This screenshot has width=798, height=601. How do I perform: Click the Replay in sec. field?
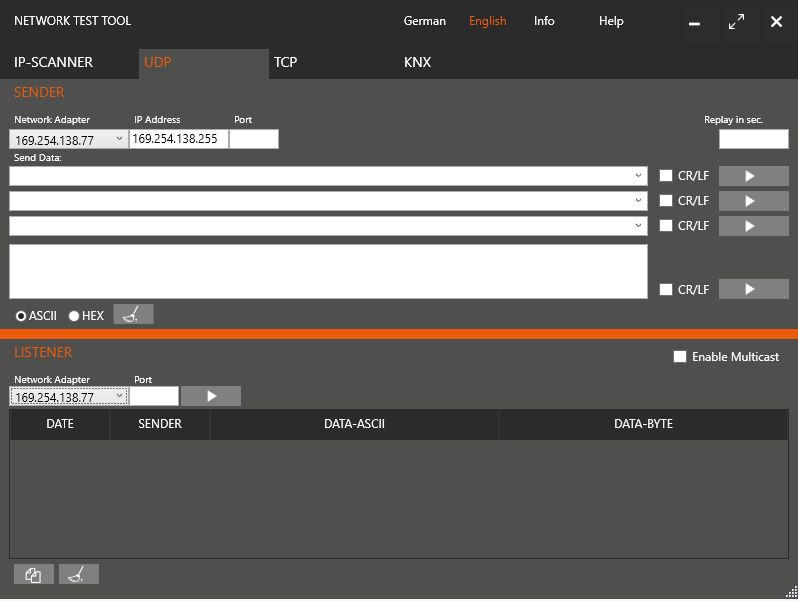click(753, 139)
